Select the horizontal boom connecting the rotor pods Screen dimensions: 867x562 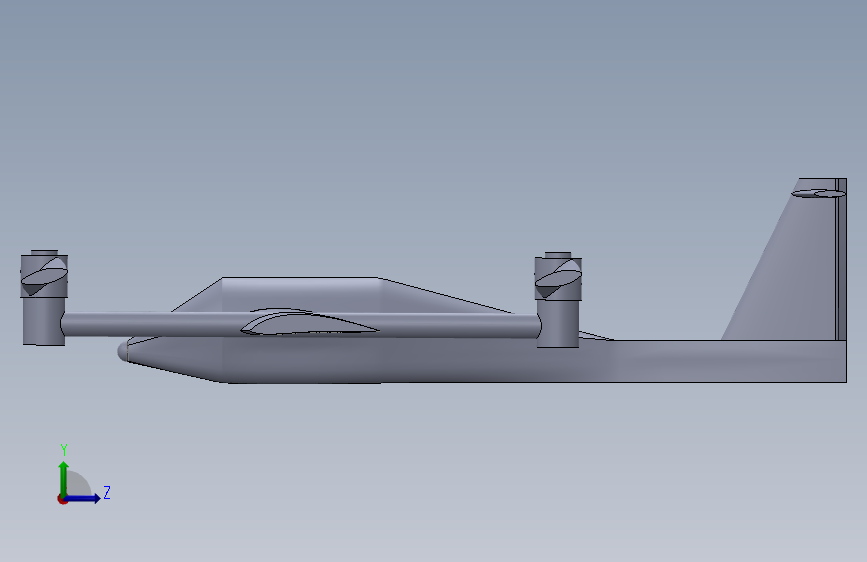300,325
